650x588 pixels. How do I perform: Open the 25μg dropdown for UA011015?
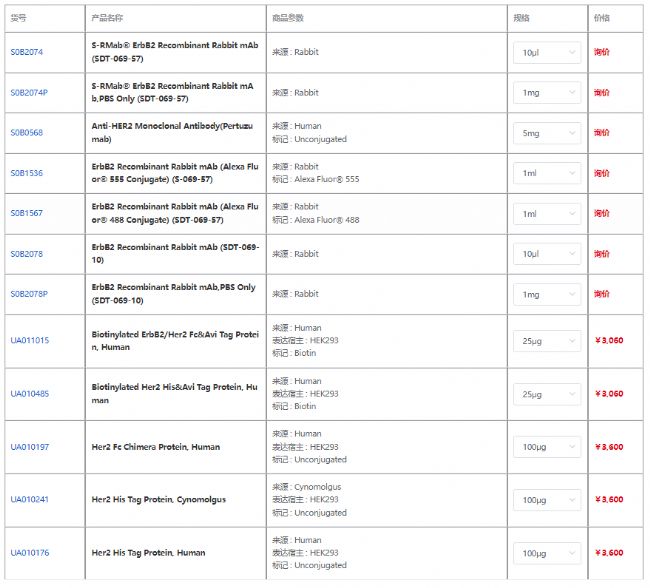pos(547,341)
